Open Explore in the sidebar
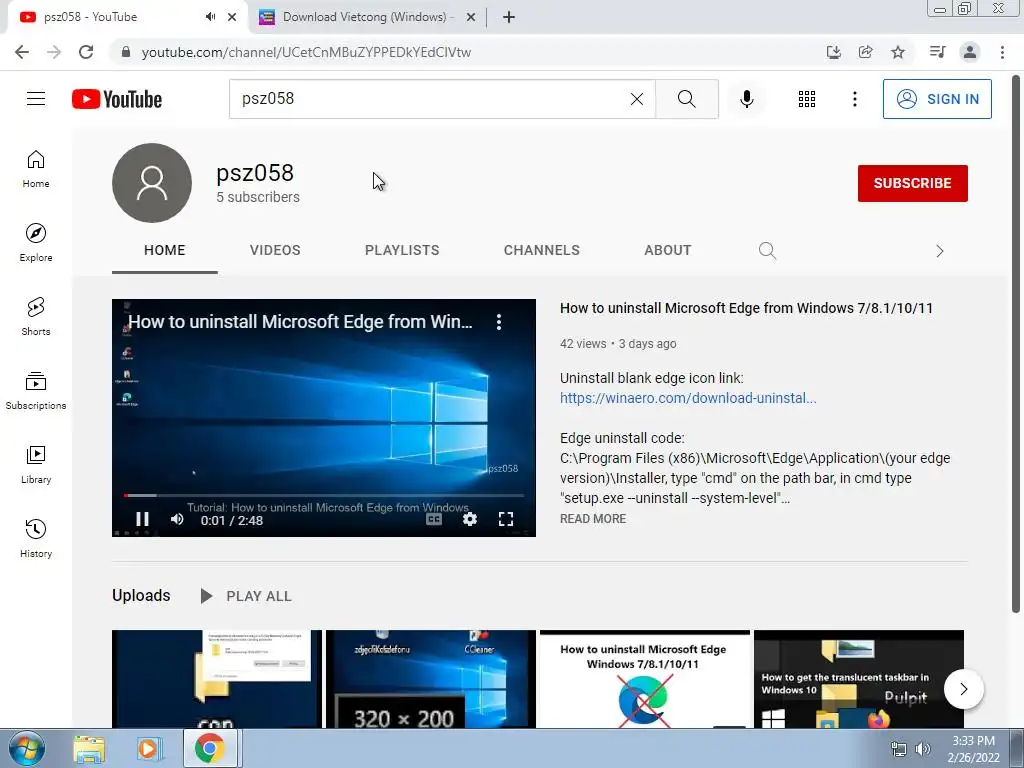This screenshot has width=1024, height=768. point(36,243)
